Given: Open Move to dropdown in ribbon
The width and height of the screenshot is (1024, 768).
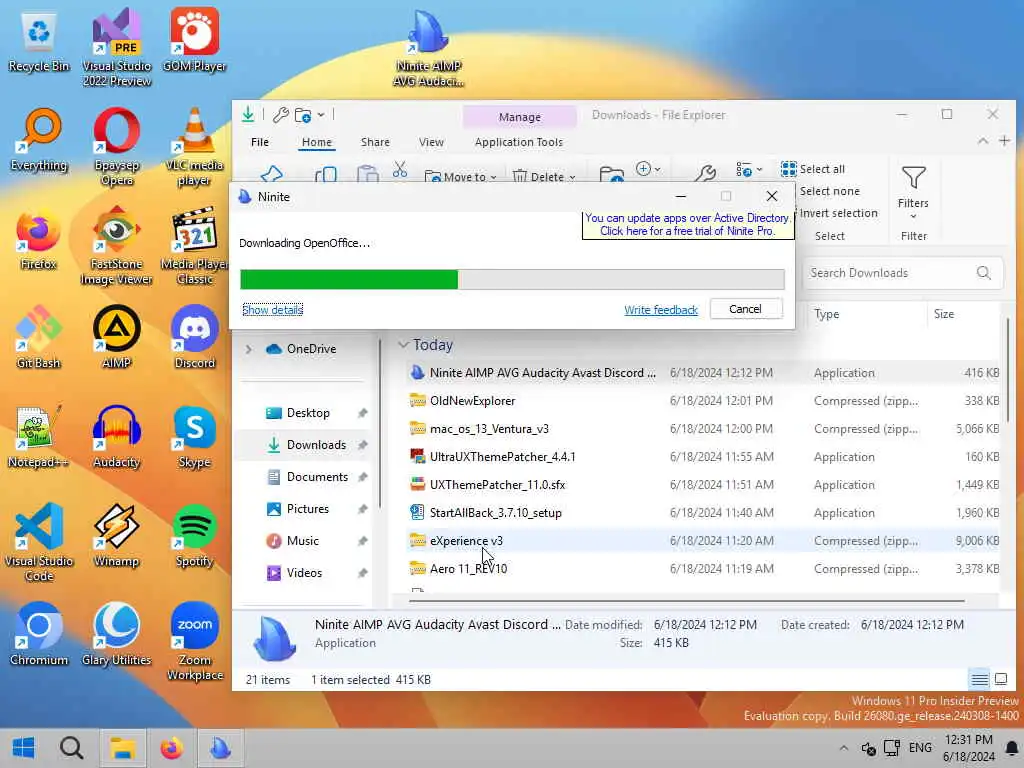Looking at the screenshot, I should pos(460,176).
